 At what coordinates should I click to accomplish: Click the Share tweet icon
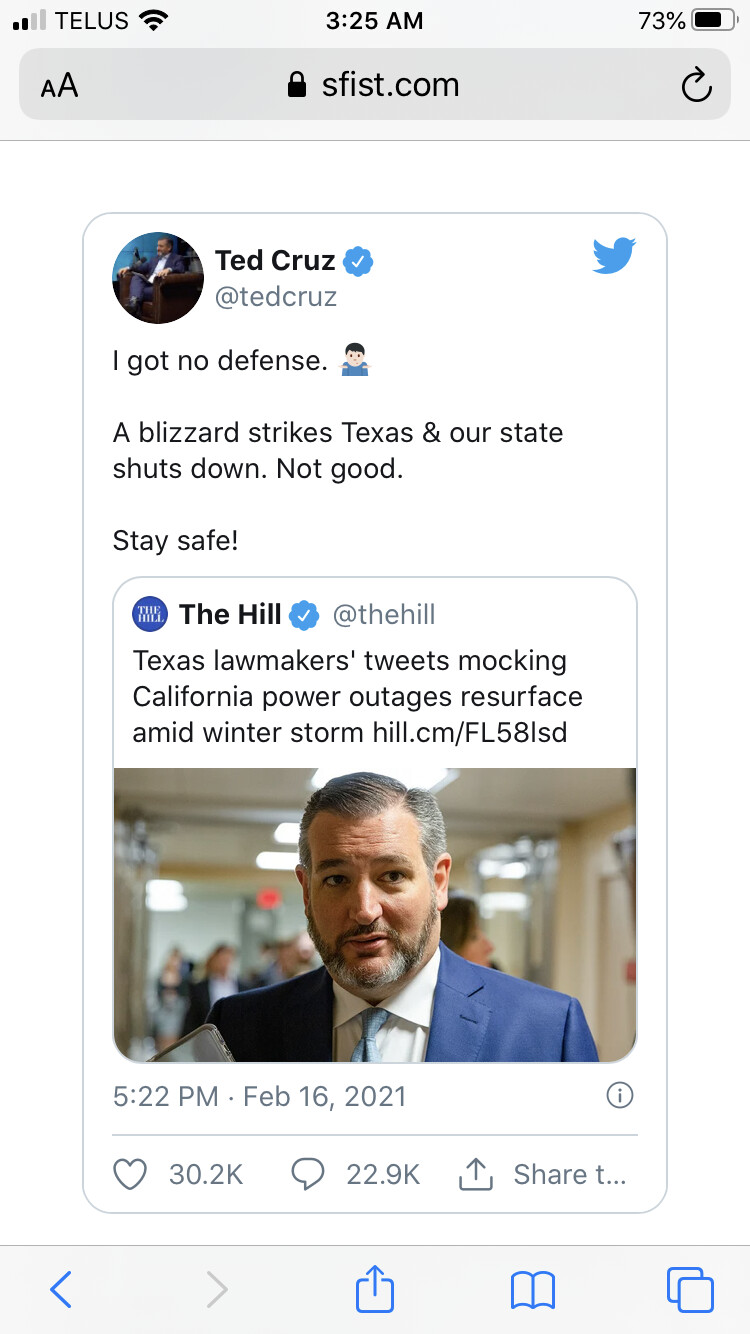[476, 1174]
